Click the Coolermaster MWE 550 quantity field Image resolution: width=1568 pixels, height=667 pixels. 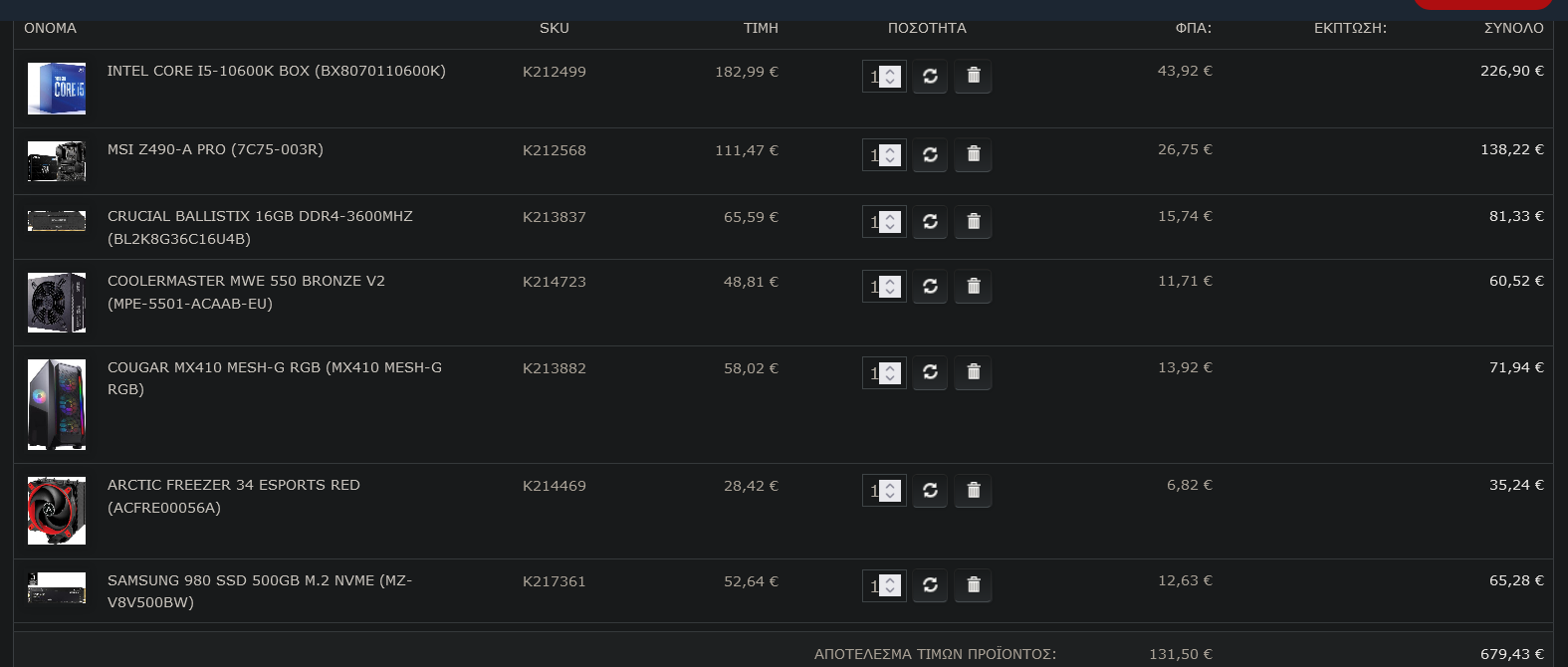tap(884, 286)
